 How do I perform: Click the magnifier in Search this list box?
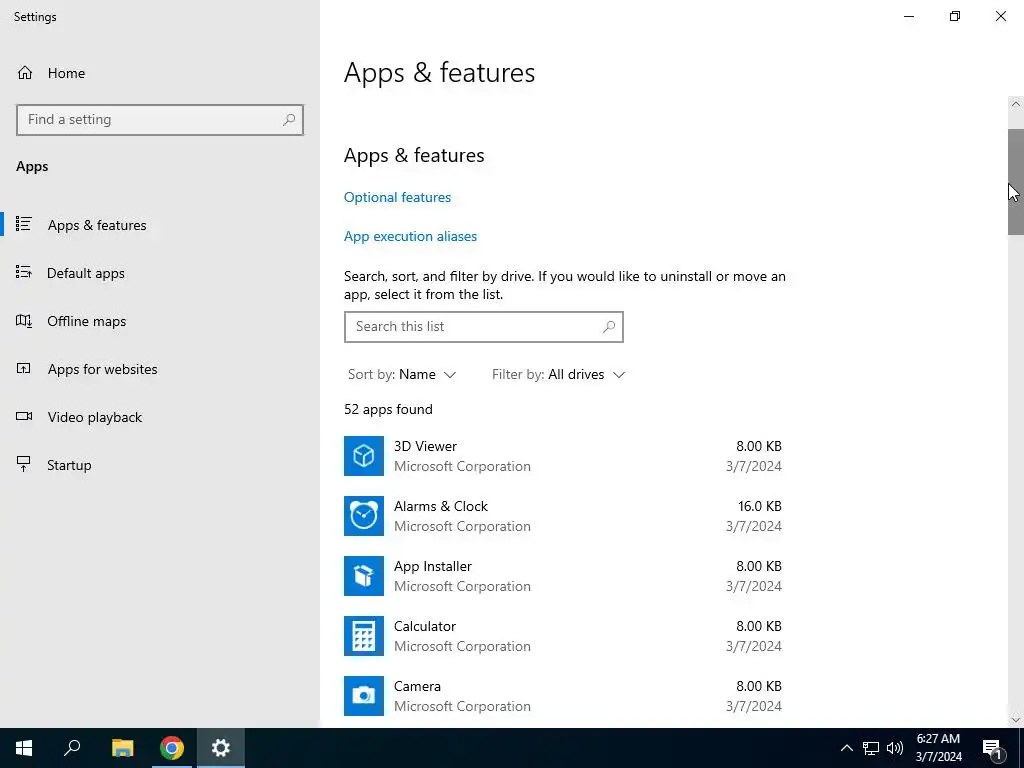[x=609, y=327]
